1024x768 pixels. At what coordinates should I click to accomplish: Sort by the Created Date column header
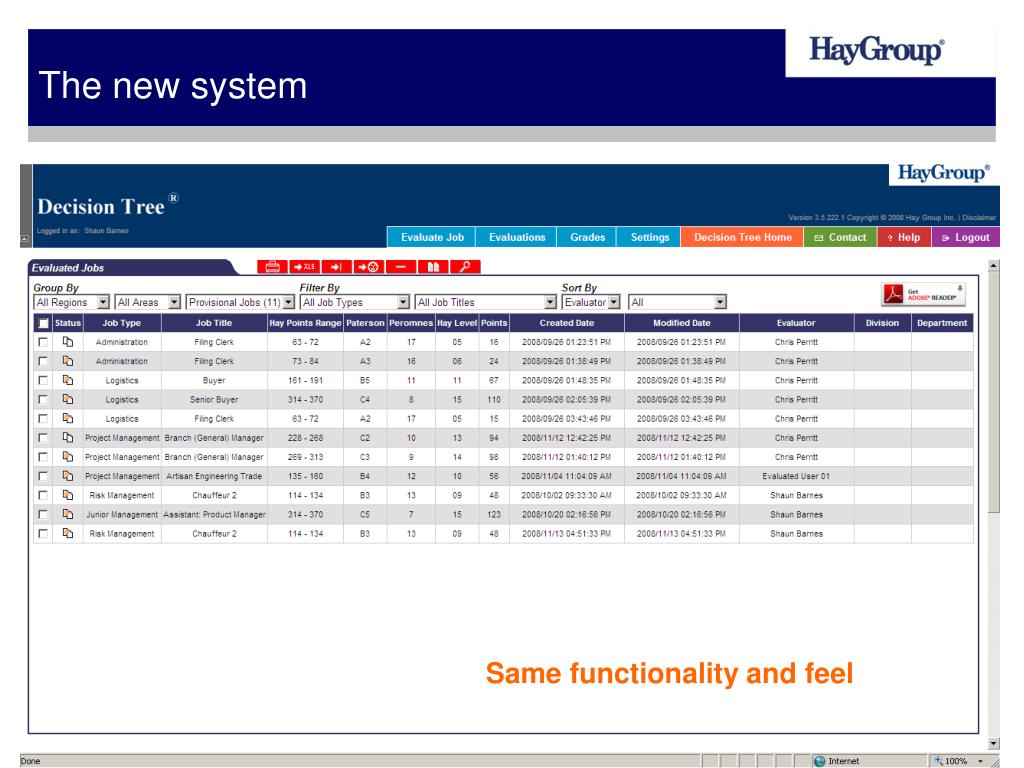coord(567,323)
